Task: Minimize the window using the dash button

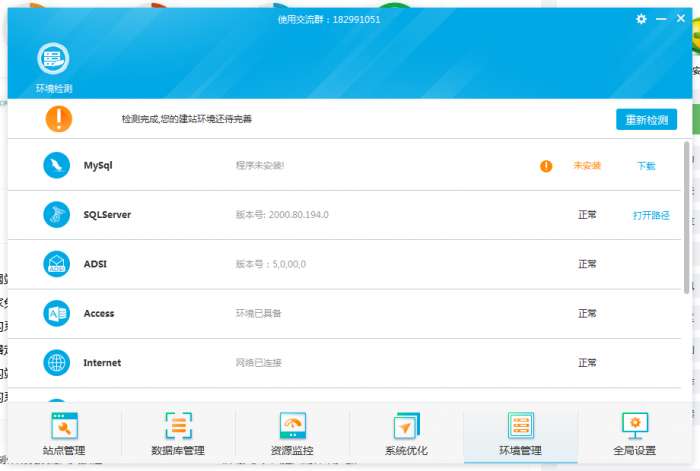Action: click(x=661, y=19)
